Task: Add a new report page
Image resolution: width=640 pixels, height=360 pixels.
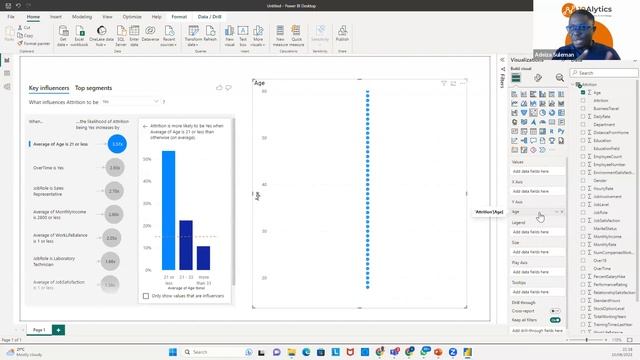Action: pos(58,330)
